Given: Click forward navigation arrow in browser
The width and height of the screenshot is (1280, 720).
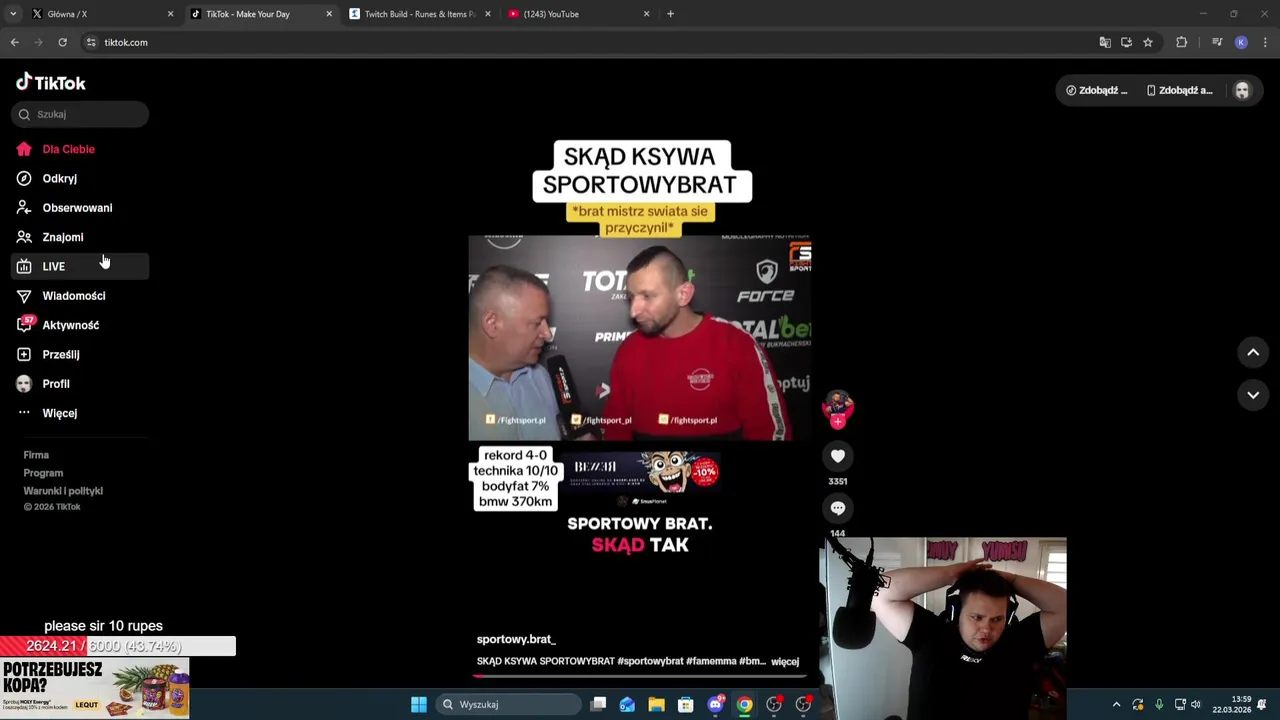Looking at the screenshot, I should coord(38,42).
